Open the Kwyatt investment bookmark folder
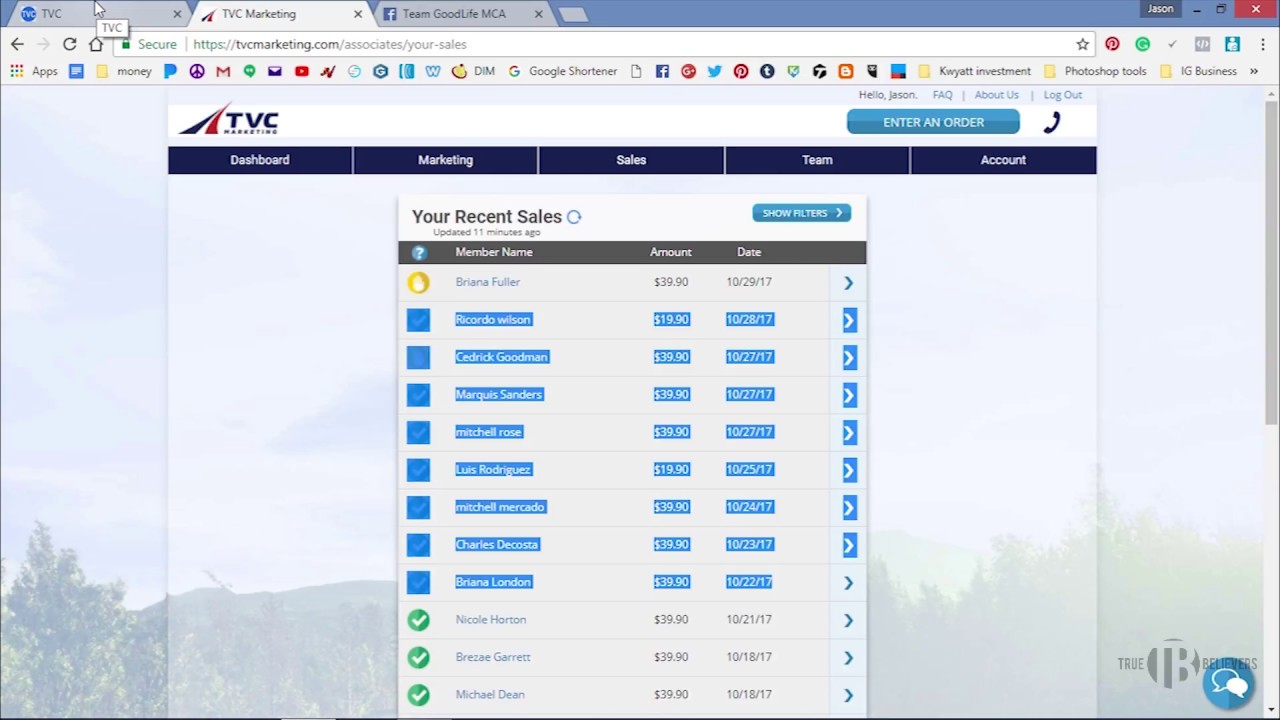1280x720 pixels. (x=974, y=71)
